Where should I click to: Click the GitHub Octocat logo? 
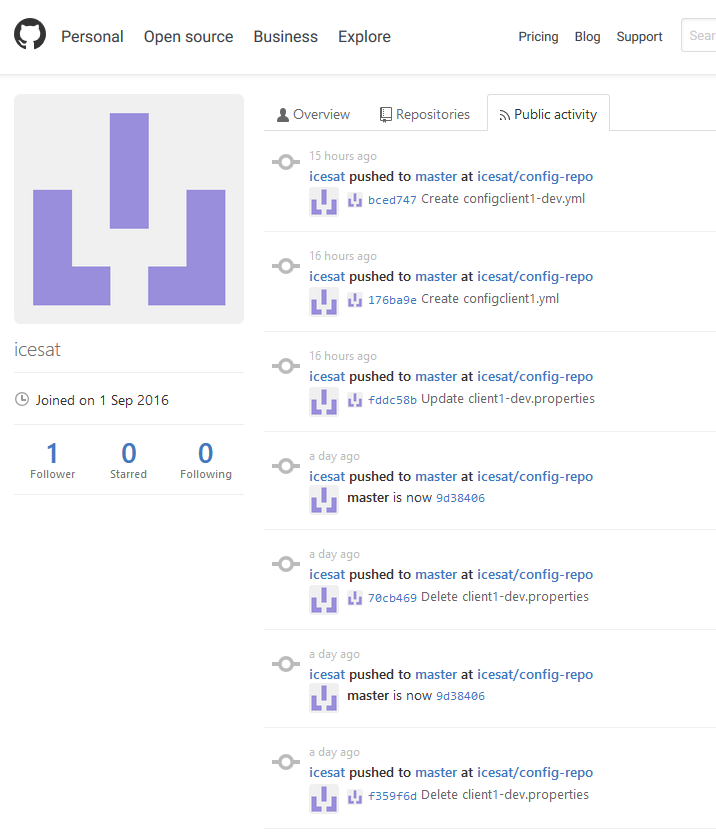tap(30, 35)
